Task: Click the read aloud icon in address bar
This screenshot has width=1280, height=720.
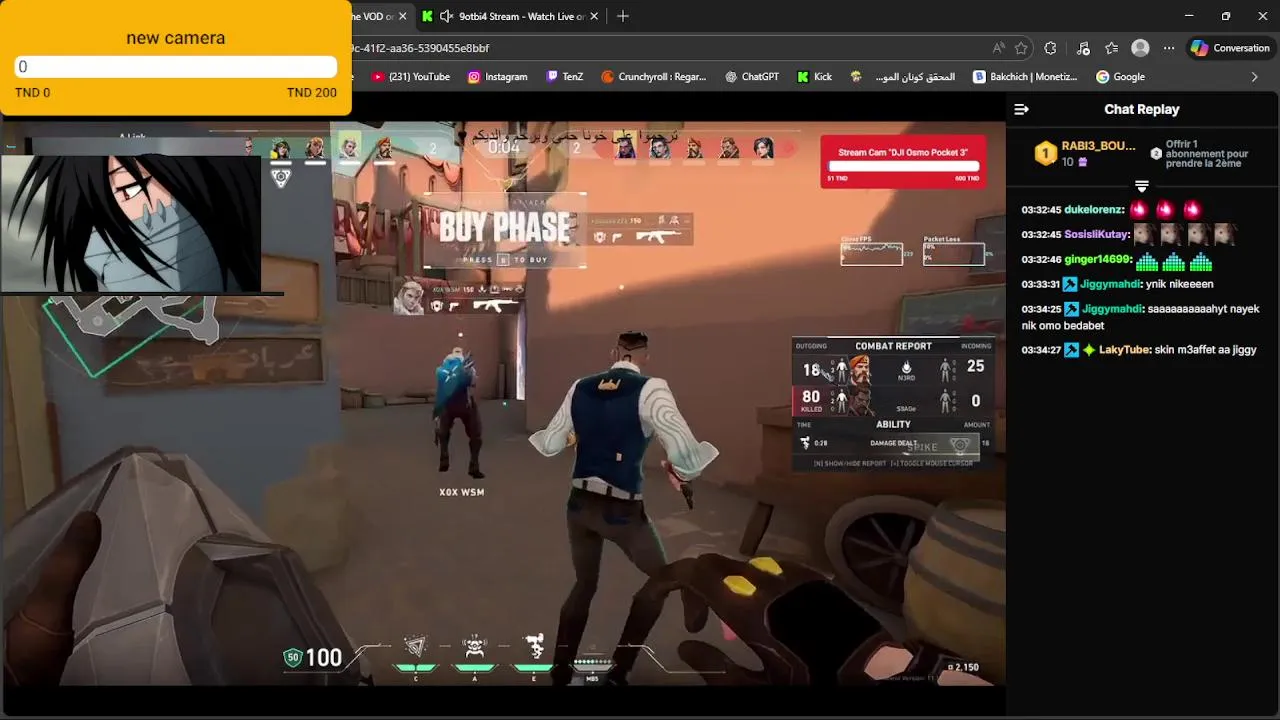Action: [999, 48]
